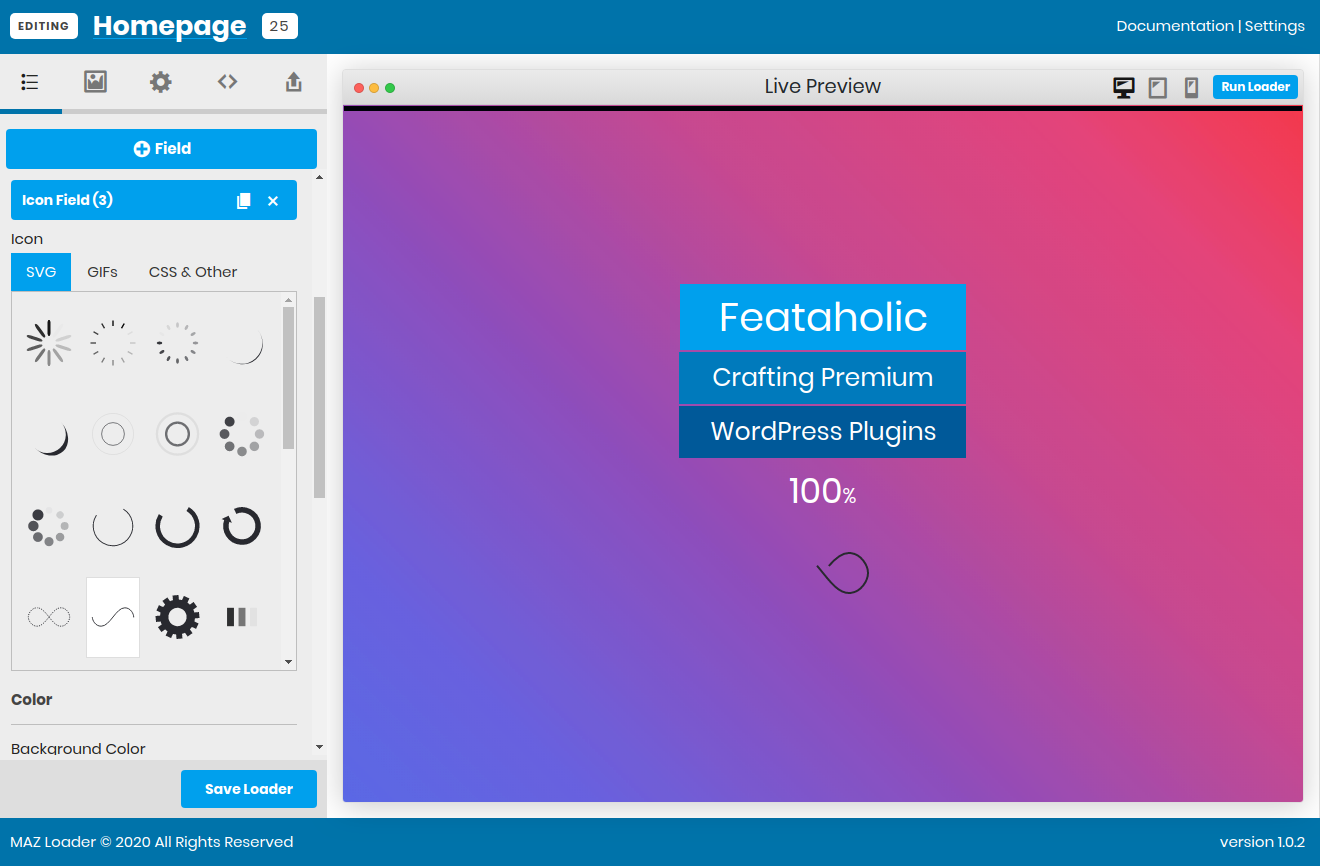Screen dimensions: 1320x866
Task: Select the Crafting Premium text in preview
Action: (823, 377)
